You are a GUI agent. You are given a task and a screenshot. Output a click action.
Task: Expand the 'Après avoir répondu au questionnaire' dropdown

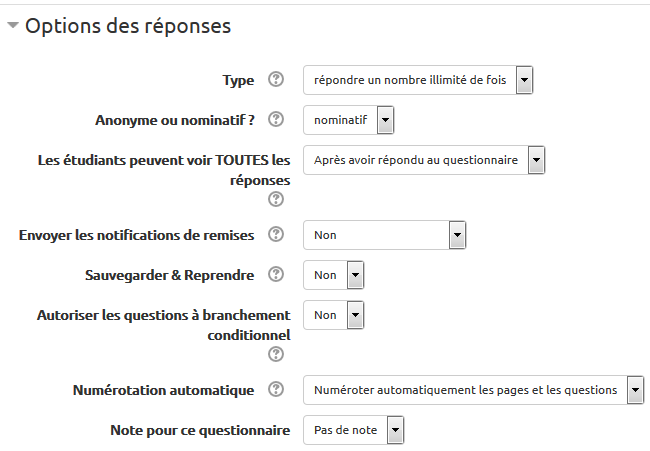pyautogui.click(x=424, y=160)
